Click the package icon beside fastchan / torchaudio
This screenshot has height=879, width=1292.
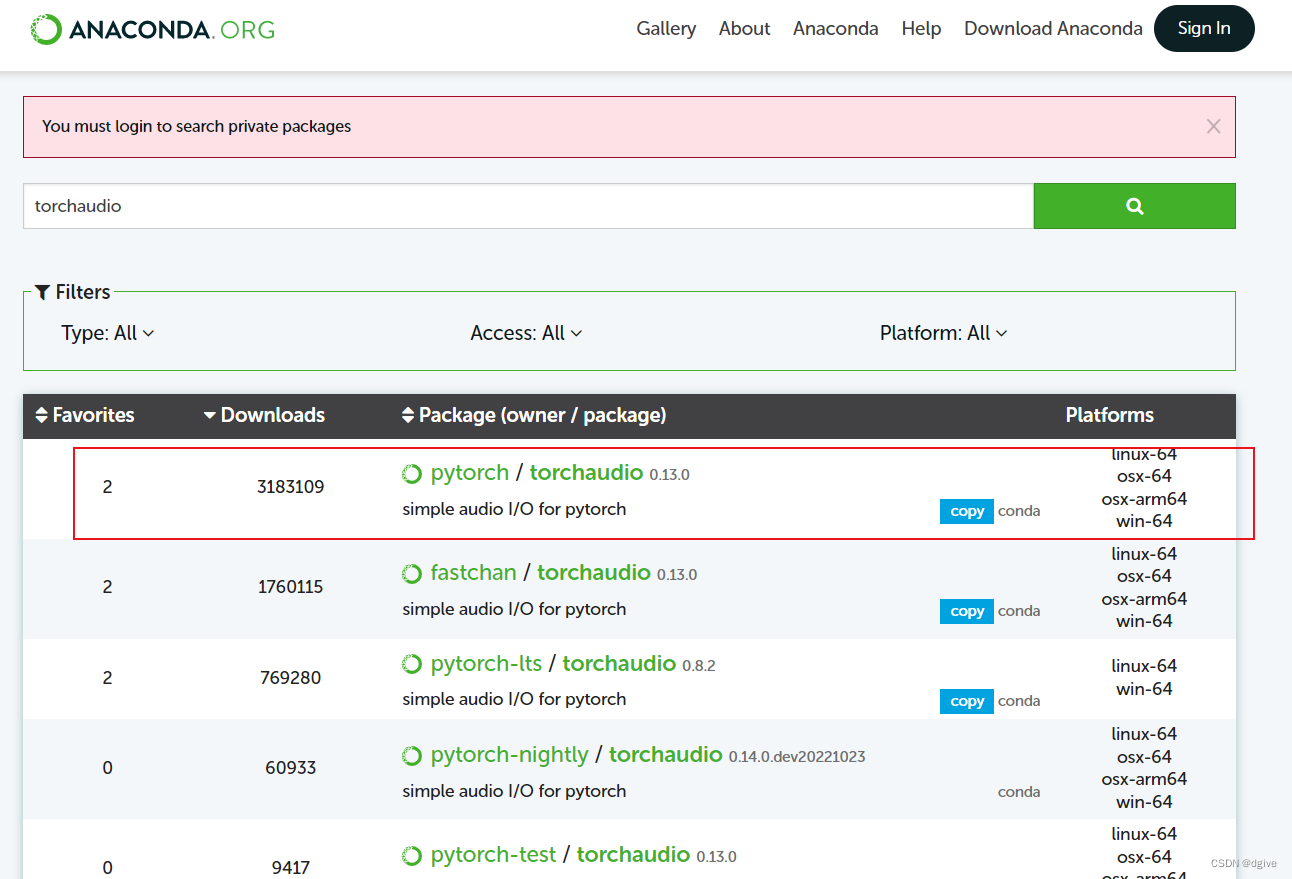point(412,572)
